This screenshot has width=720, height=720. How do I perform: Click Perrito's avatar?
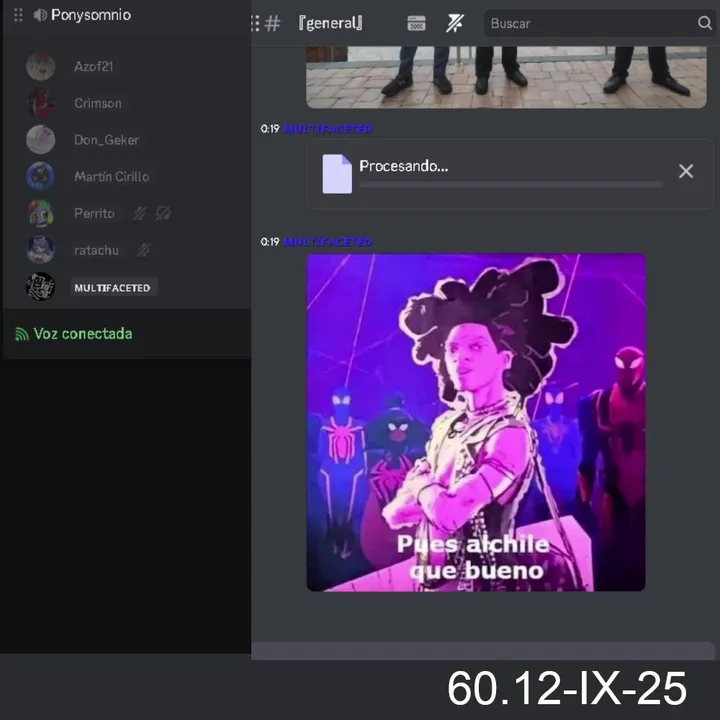tap(40, 213)
